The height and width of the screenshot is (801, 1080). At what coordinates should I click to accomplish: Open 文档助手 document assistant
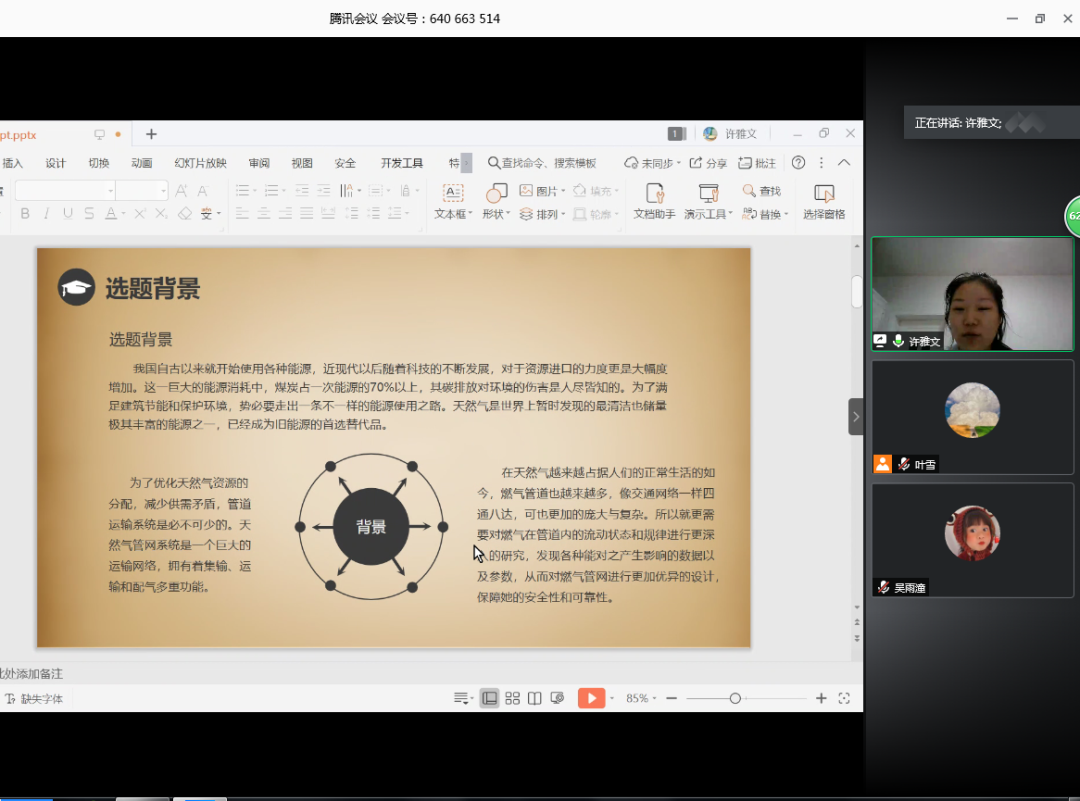tap(654, 194)
